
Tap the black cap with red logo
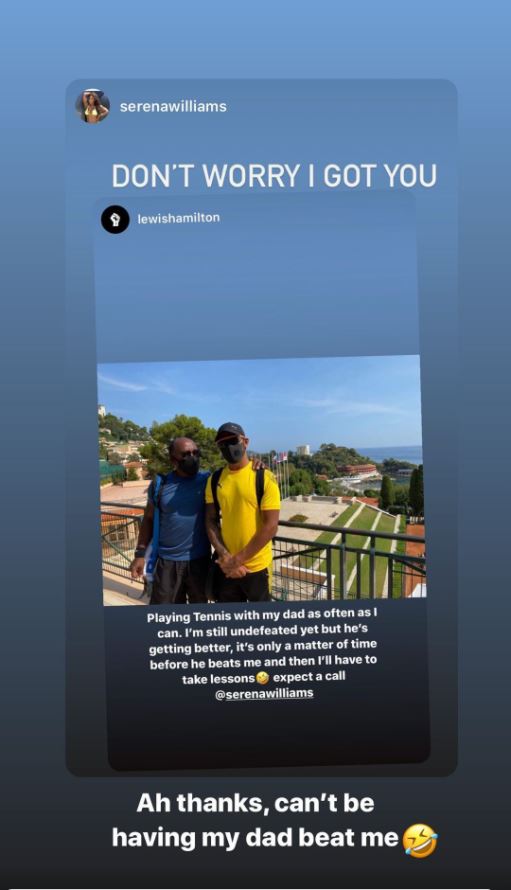(x=230, y=431)
